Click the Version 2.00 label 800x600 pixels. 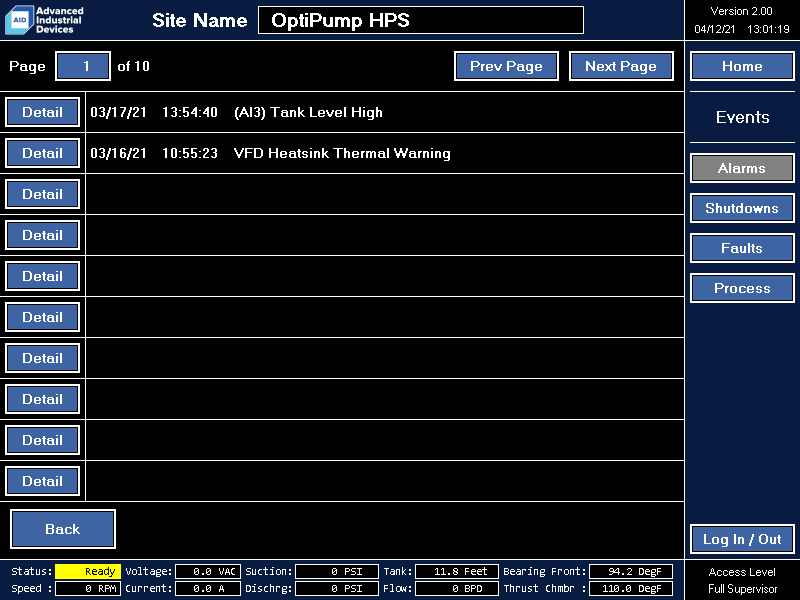point(741,11)
